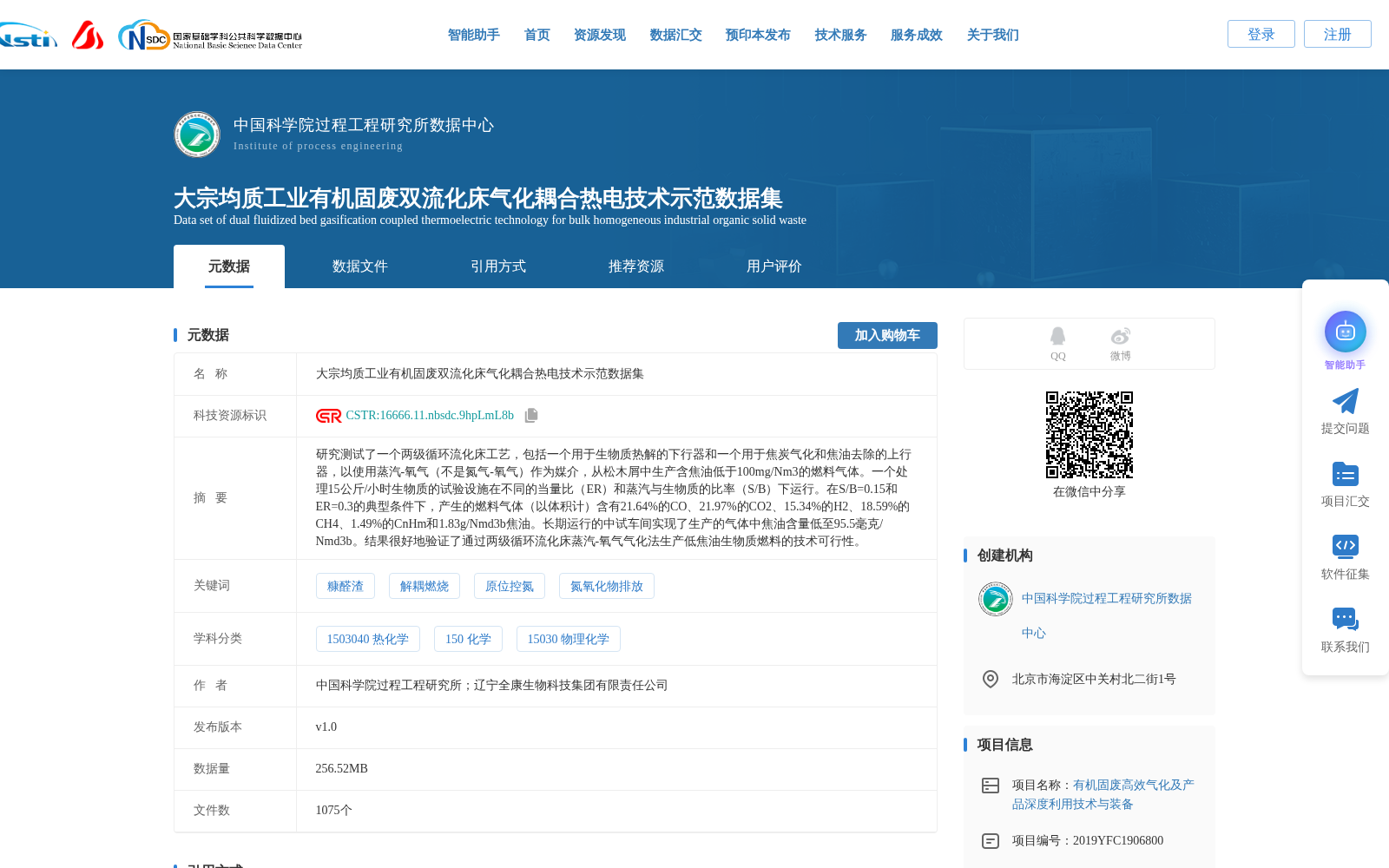Click the 联系我们 label in sidebar
This screenshot has width=1389, height=868.
point(1346,647)
